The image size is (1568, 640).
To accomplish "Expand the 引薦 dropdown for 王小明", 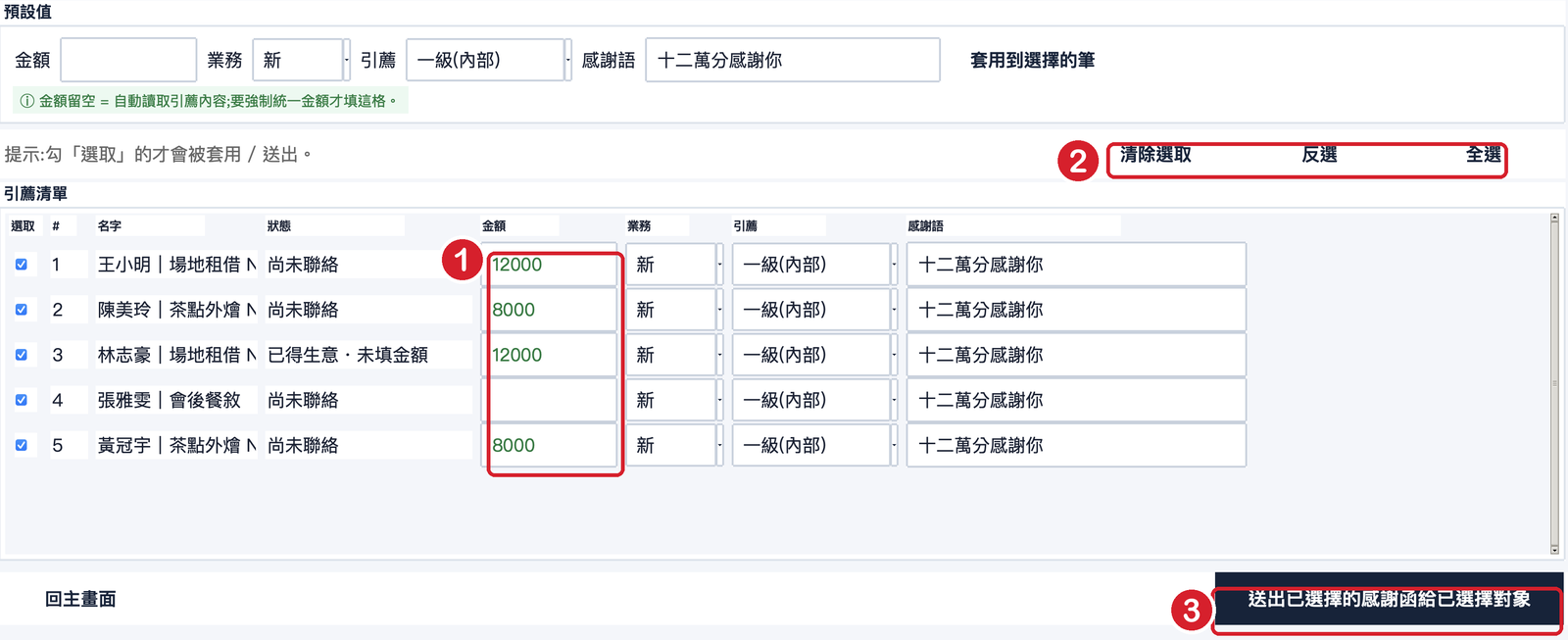I will pyautogui.click(x=814, y=265).
